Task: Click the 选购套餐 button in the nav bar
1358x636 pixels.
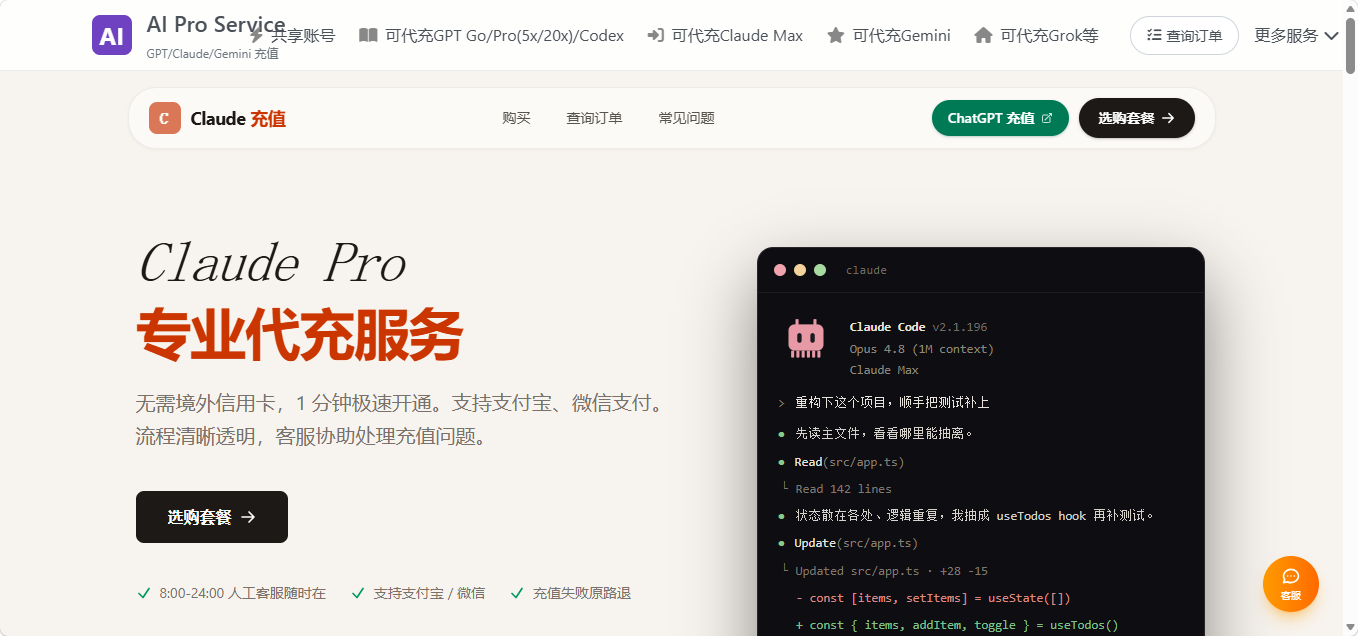Action: [1137, 118]
